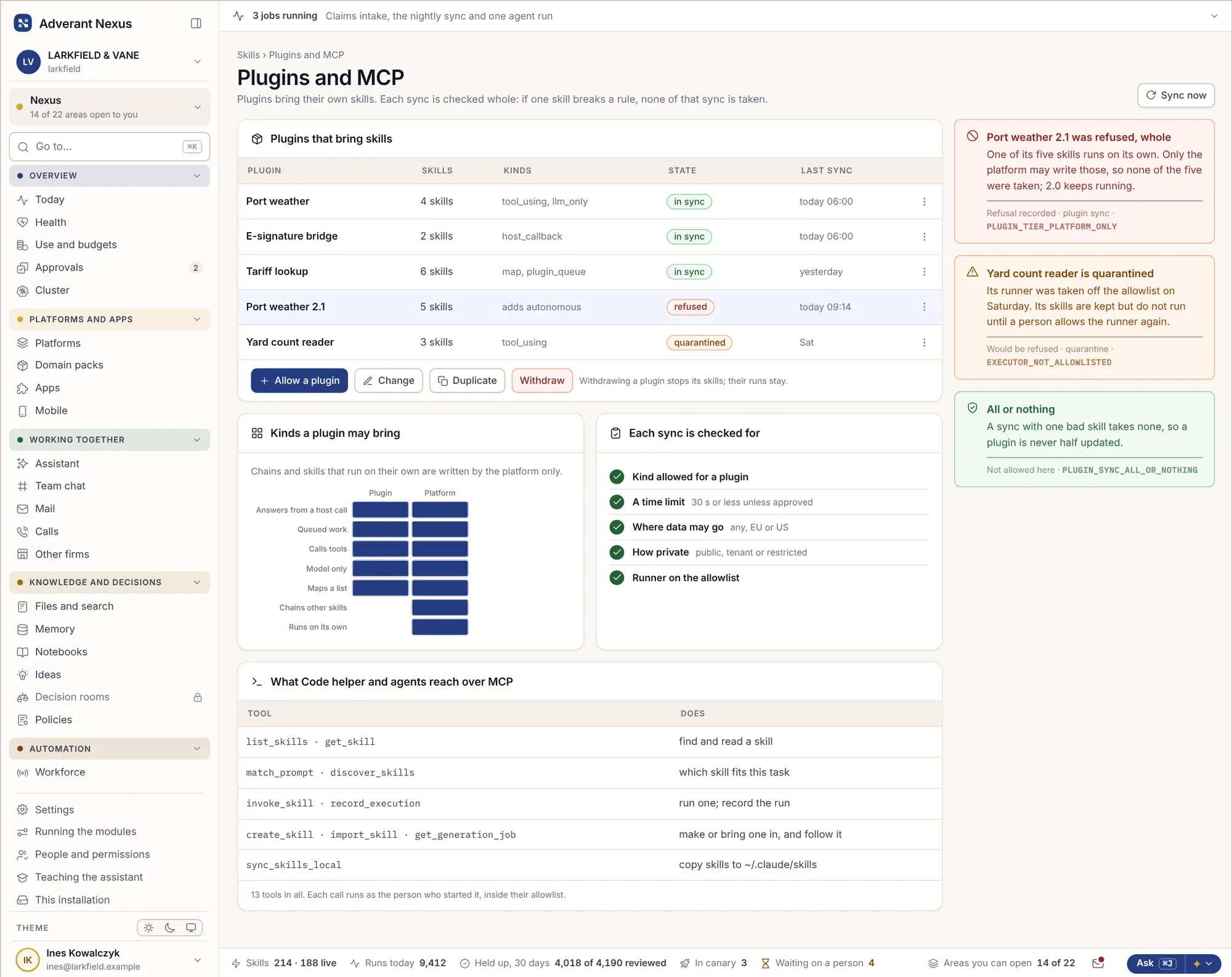The image size is (1232, 977).
Task: Go to People and permissions
Action: [x=110, y=854]
